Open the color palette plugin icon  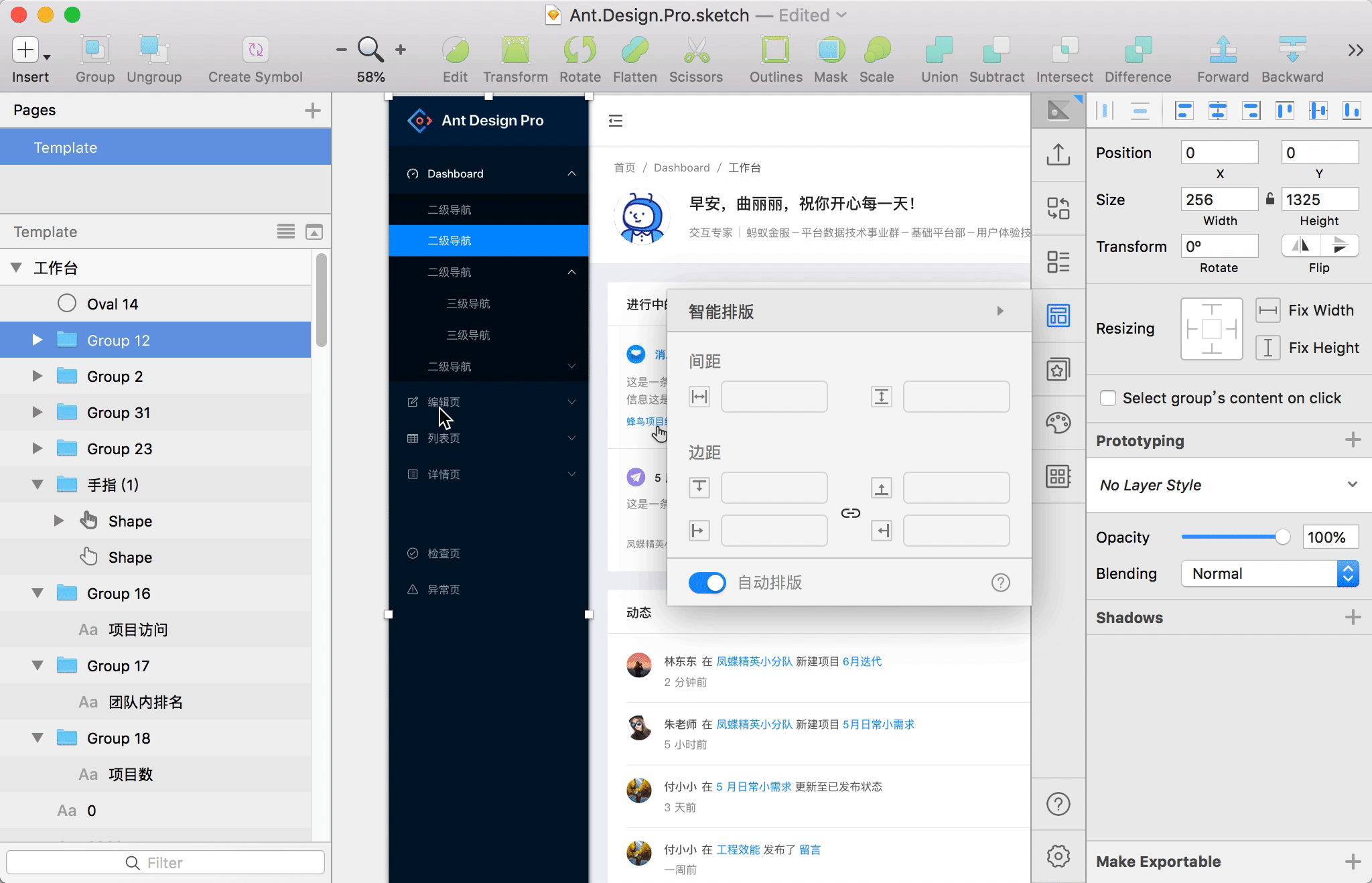coord(1058,422)
